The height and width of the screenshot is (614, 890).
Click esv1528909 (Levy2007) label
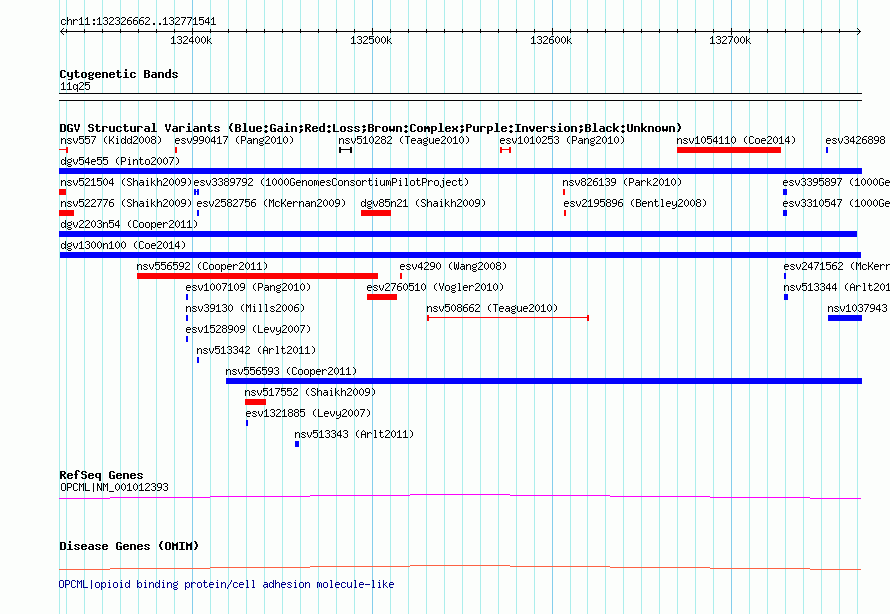pos(248,329)
